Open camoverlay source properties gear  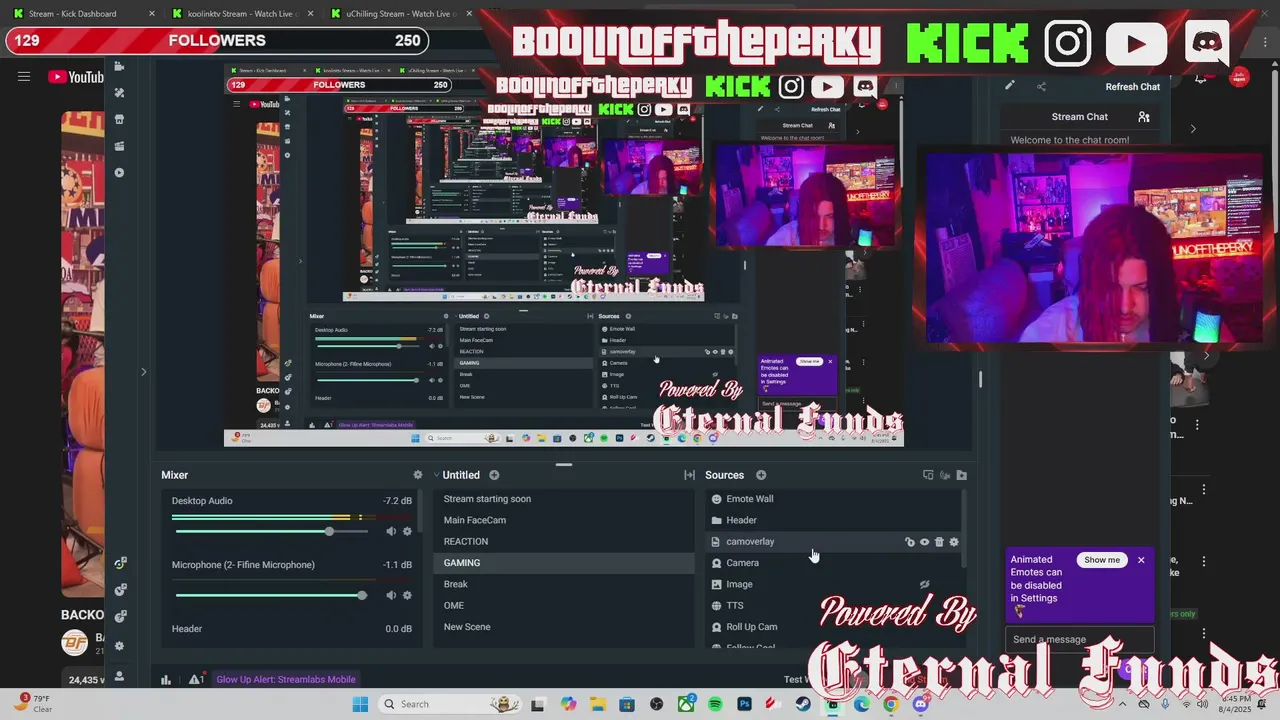click(x=954, y=542)
